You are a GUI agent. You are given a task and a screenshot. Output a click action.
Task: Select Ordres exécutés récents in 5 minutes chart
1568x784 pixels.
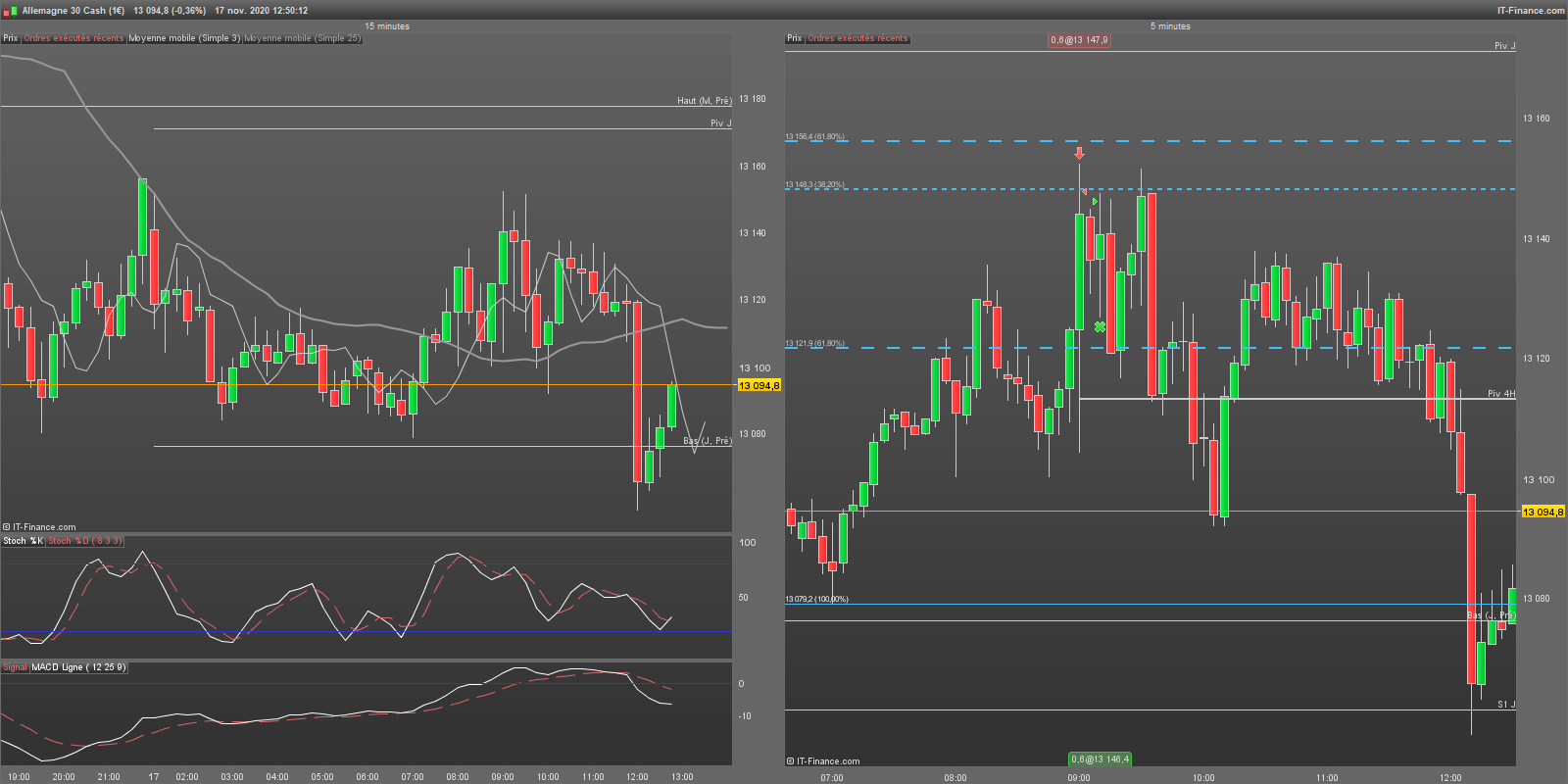pyautogui.click(x=857, y=38)
